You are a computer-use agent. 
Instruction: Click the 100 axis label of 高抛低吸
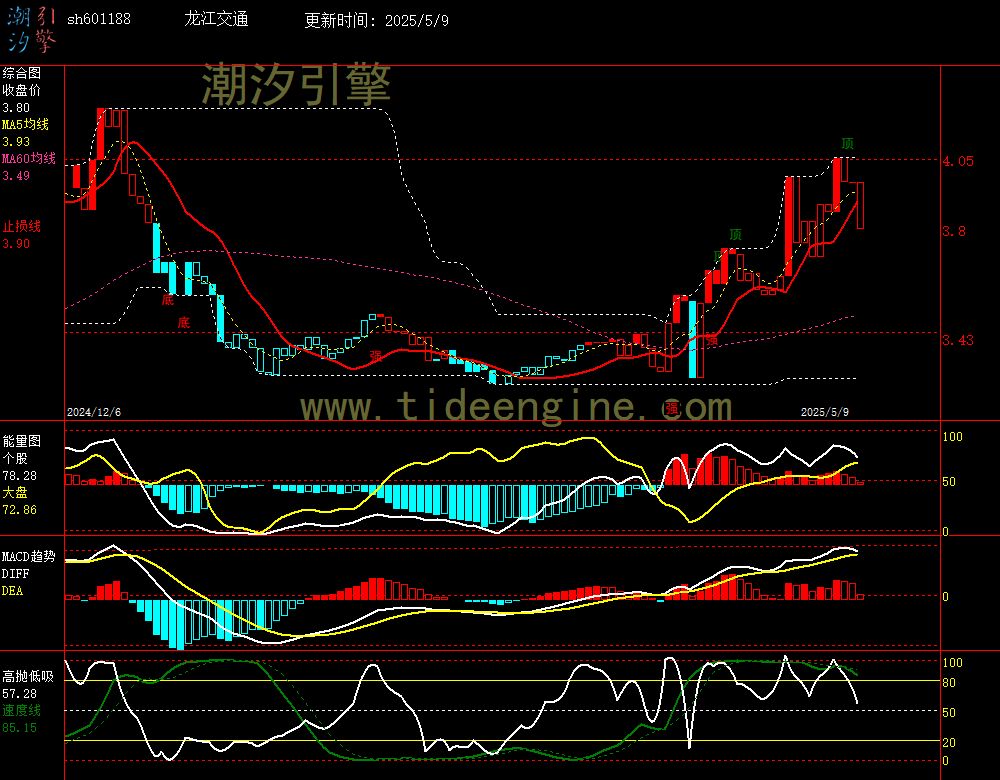952,663
